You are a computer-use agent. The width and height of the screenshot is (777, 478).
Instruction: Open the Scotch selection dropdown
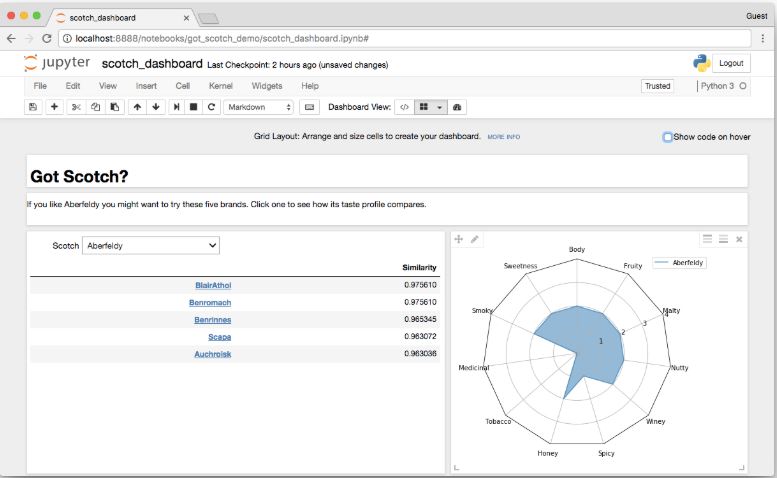tap(151, 246)
